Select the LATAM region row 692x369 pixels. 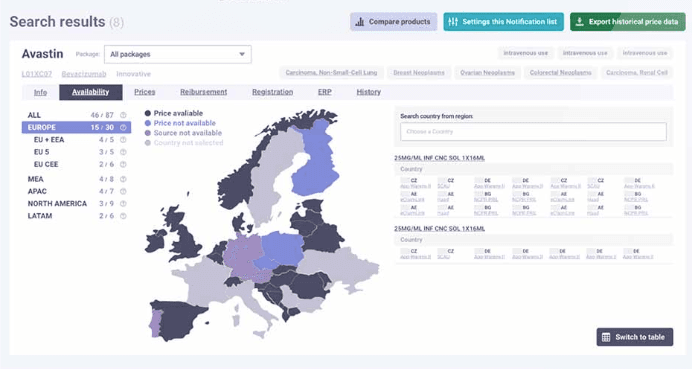76,216
